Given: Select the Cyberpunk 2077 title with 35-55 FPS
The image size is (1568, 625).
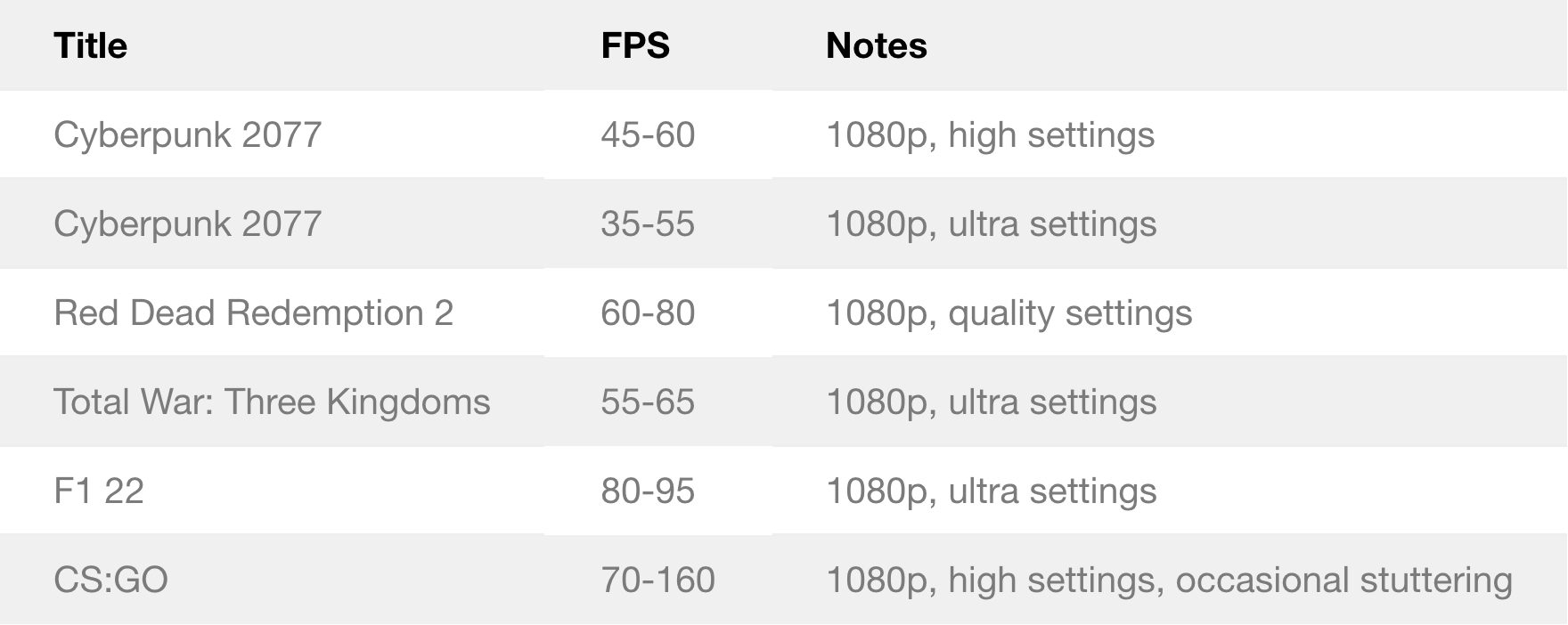Looking at the screenshot, I should pyautogui.click(x=187, y=223).
